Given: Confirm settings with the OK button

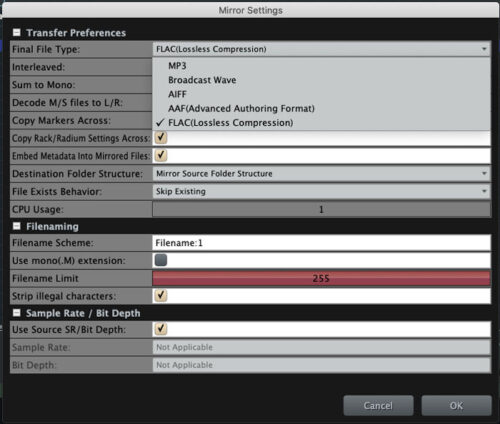Looking at the screenshot, I should (456, 405).
